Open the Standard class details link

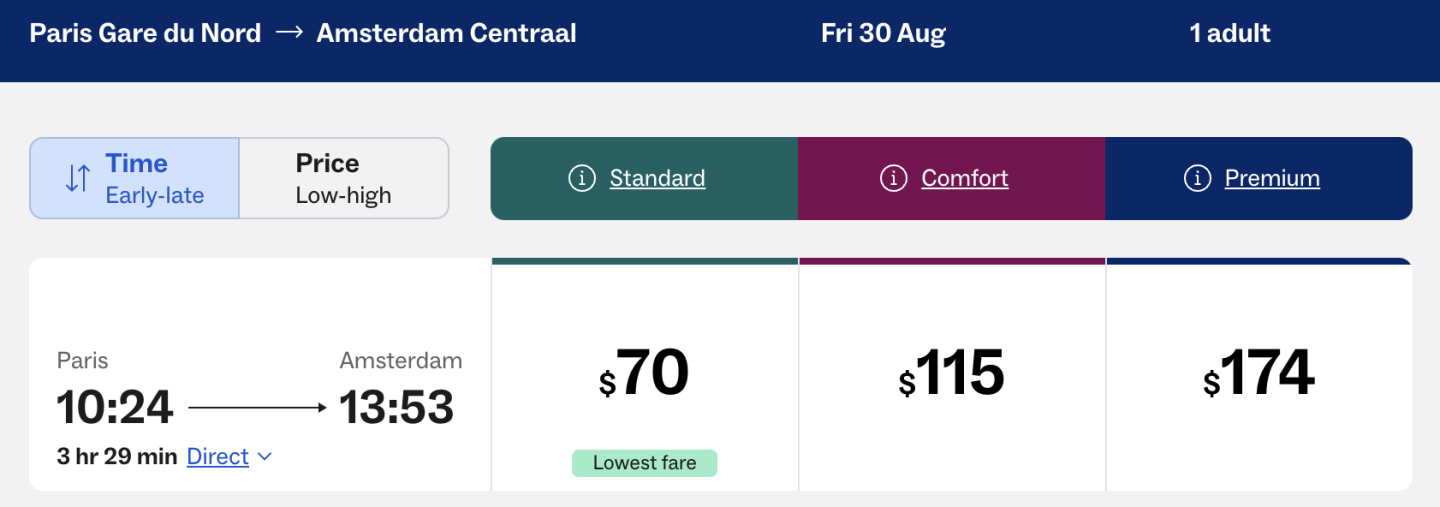[x=657, y=179]
